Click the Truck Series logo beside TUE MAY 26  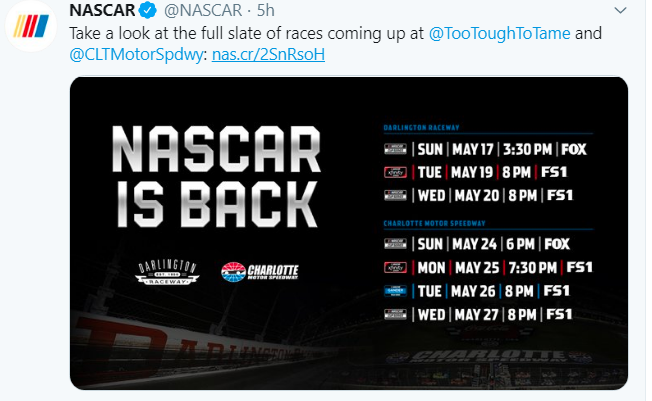point(397,290)
